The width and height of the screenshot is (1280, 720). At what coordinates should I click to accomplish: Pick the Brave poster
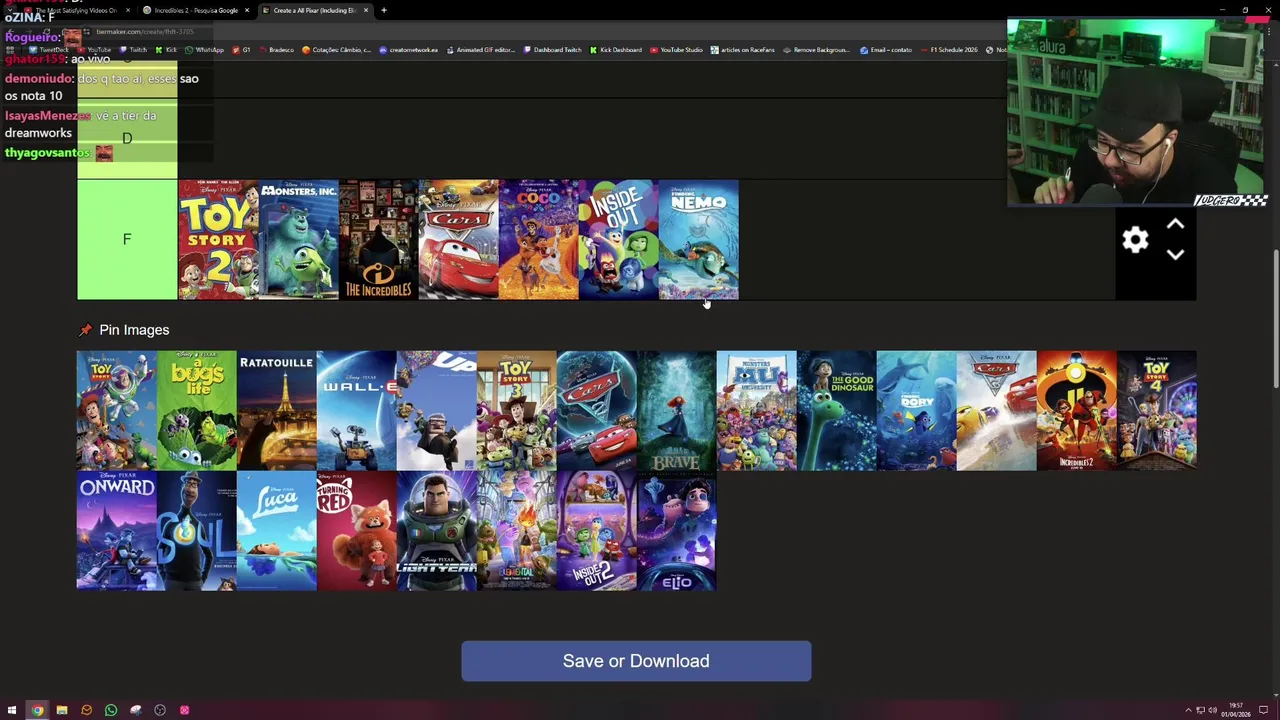pos(677,410)
